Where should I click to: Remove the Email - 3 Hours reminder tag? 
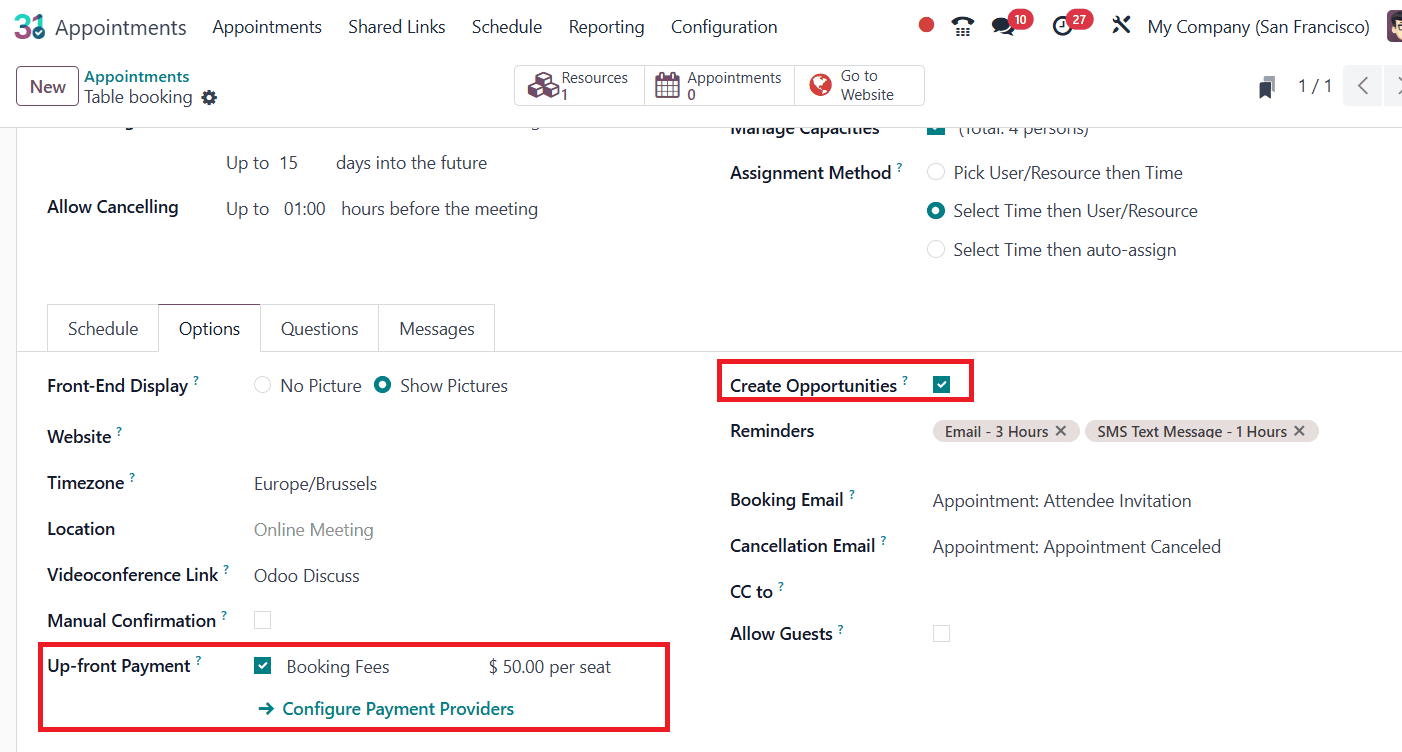click(x=1061, y=431)
